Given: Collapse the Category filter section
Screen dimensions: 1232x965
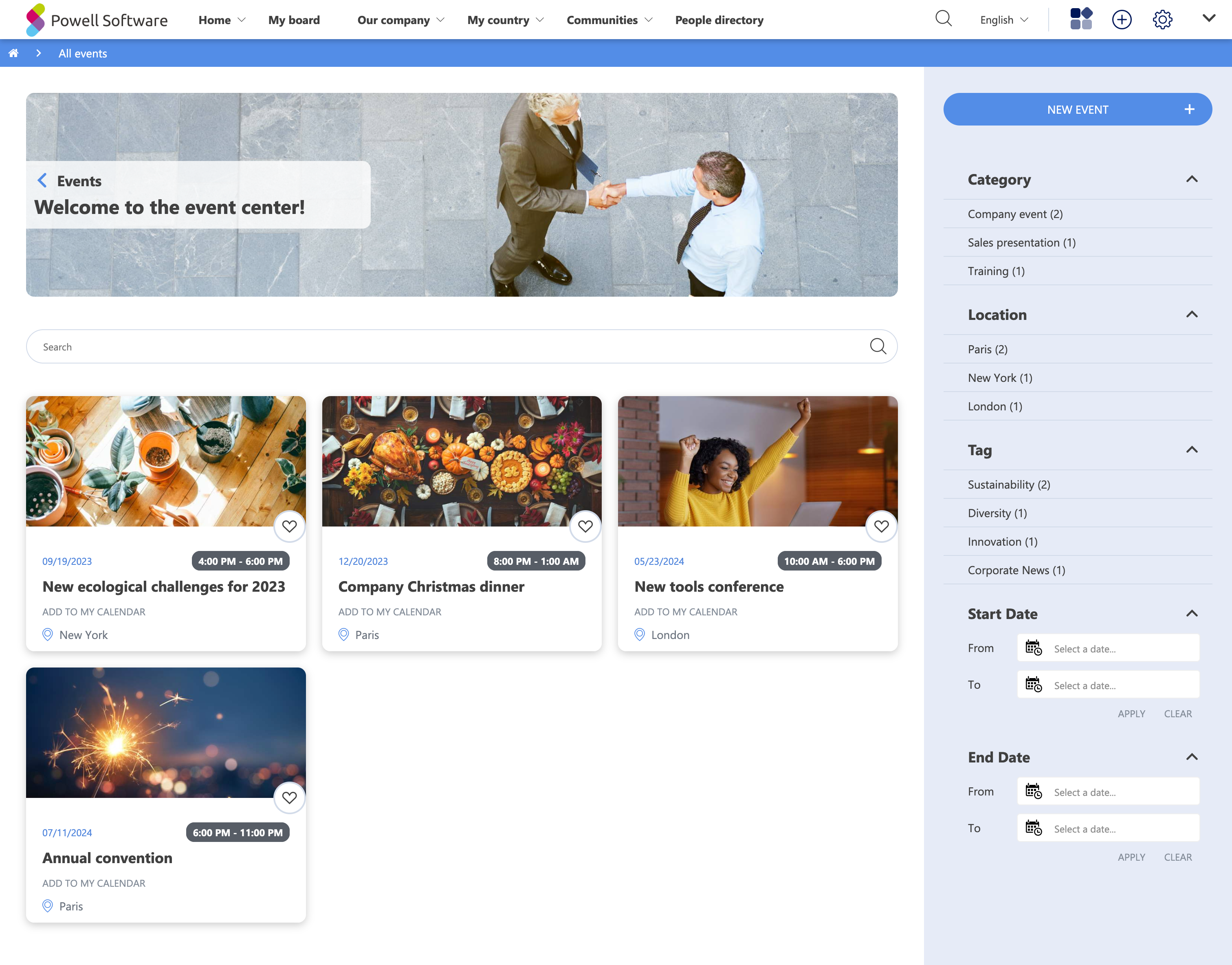Looking at the screenshot, I should [x=1191, y=180].
